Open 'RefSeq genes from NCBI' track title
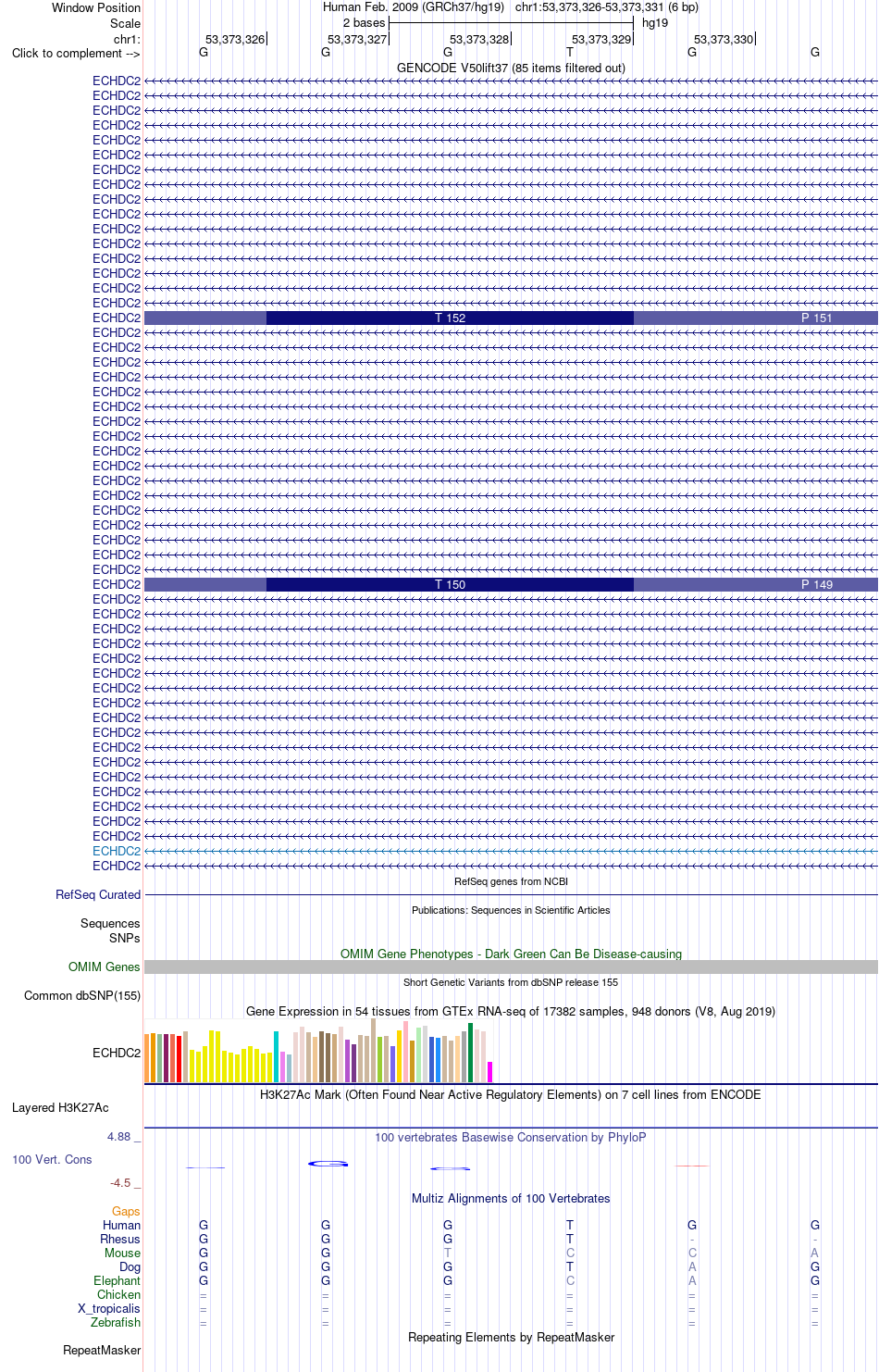The height and width of the screenshot is (1372, 879). (x=511, y=881)
